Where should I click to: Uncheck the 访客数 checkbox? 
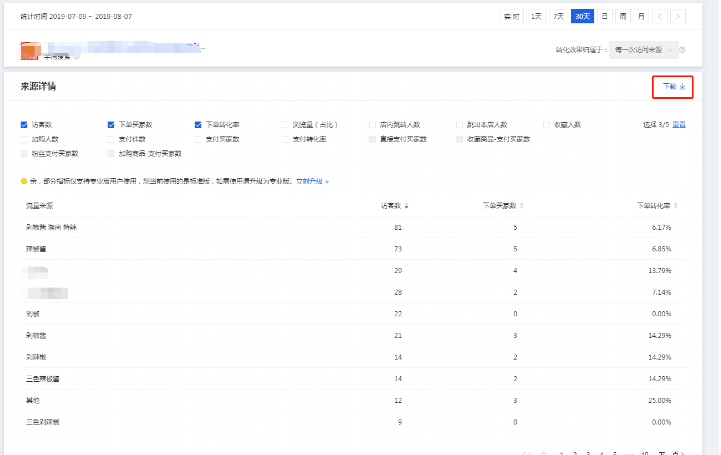click(x=24, y=125)
